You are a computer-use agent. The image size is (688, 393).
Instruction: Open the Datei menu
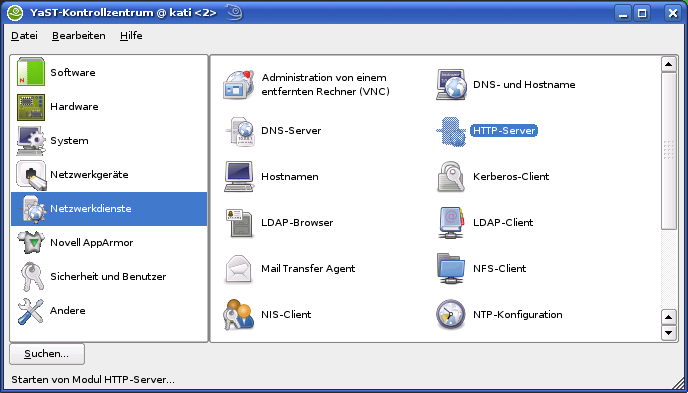[x=24, y=36]
